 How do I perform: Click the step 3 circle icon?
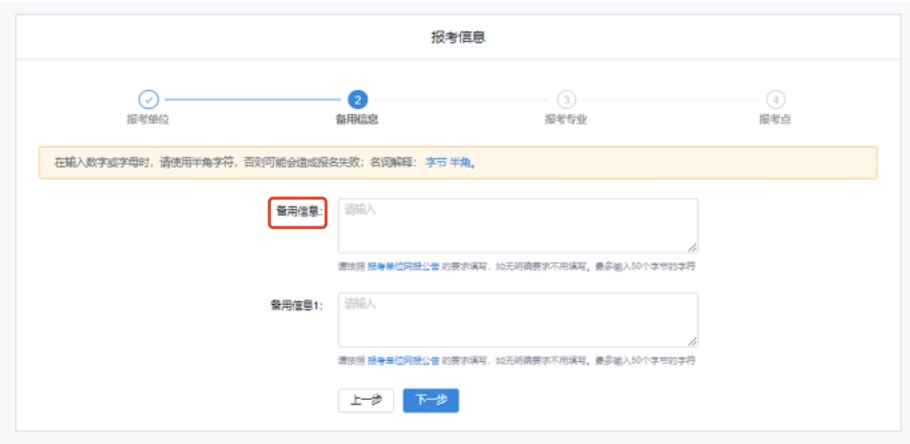566,99
